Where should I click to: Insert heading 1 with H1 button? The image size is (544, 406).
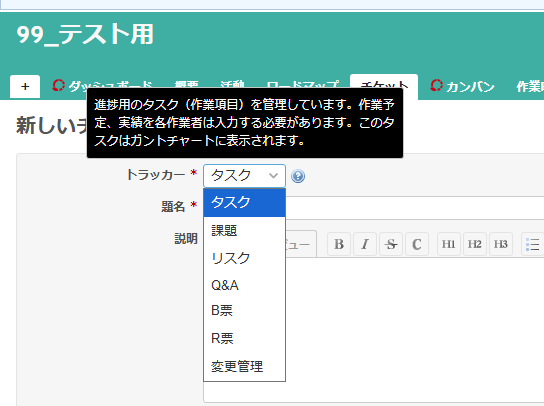click(449, 244)
